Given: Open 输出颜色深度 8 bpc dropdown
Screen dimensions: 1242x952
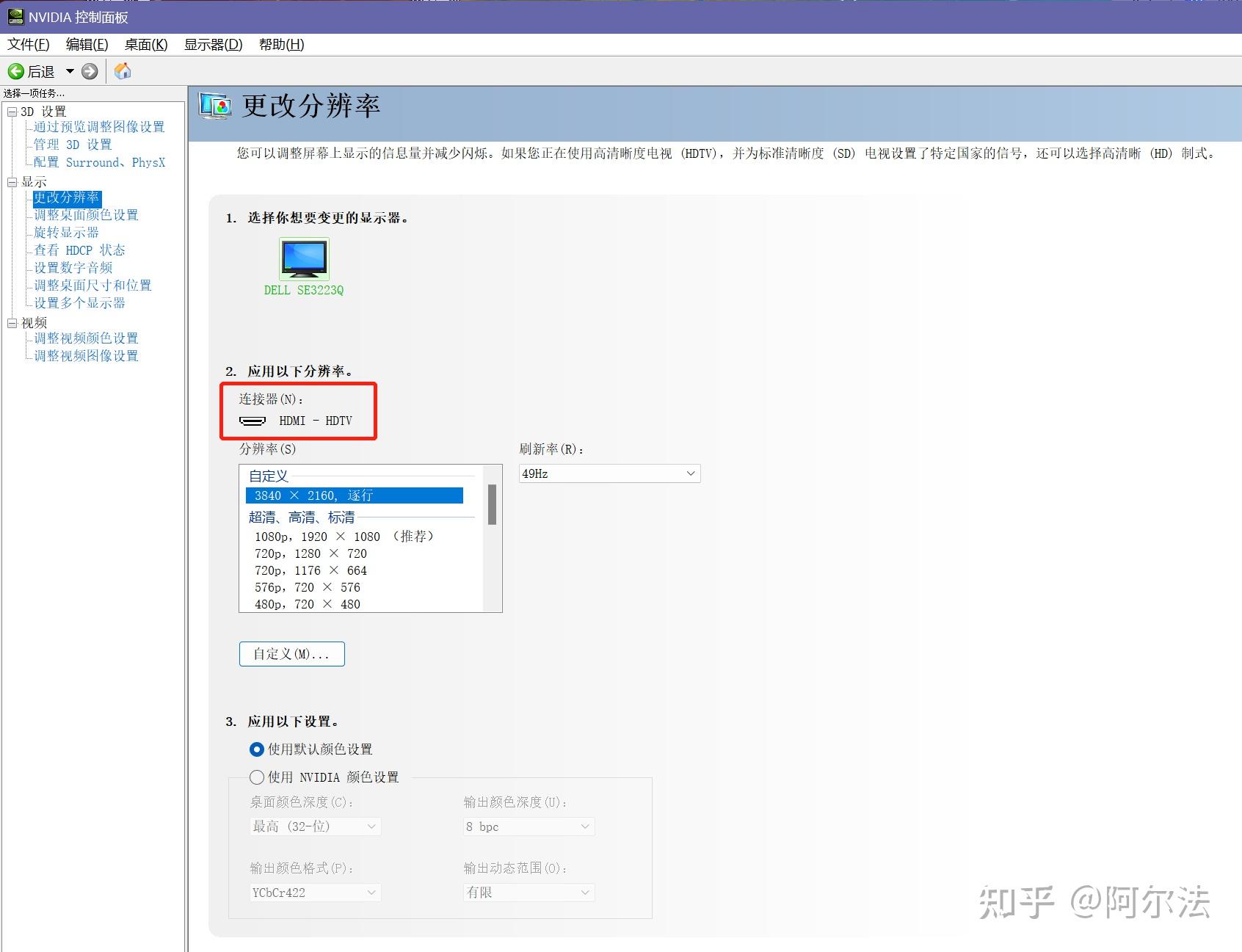Looking at the screenshot, I should point(529,826).
